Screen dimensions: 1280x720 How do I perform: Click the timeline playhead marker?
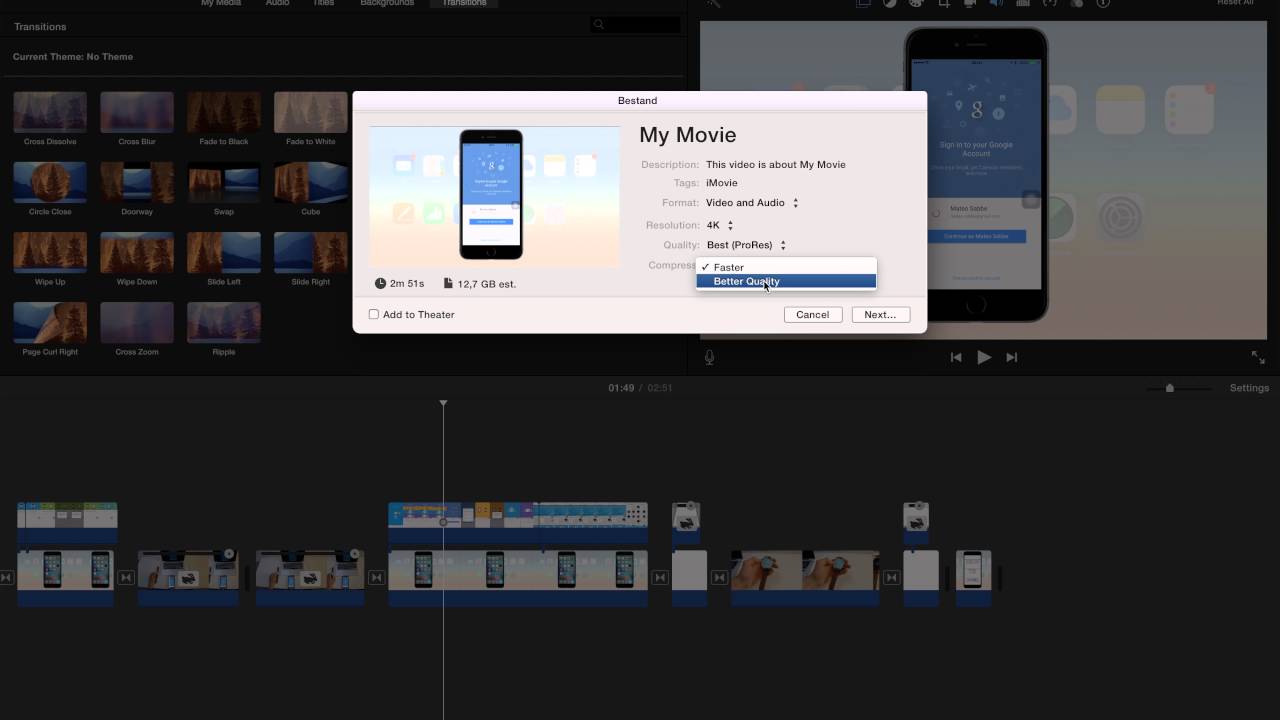[x=443, y=403]
